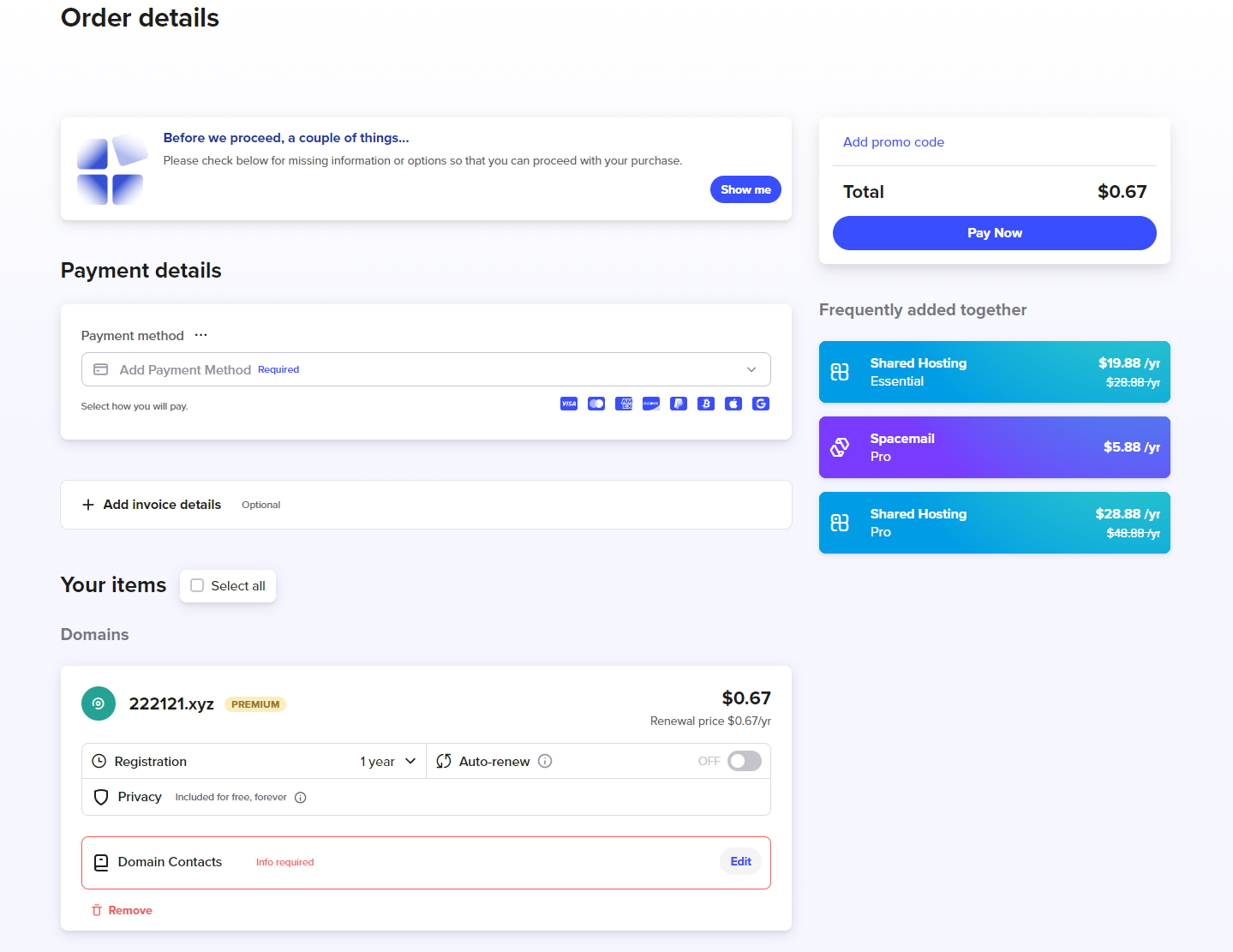Viewport: 1233px width, 952px height.
Task: Click the plus icon beside Add invoice details
Action: coord(88,505)
